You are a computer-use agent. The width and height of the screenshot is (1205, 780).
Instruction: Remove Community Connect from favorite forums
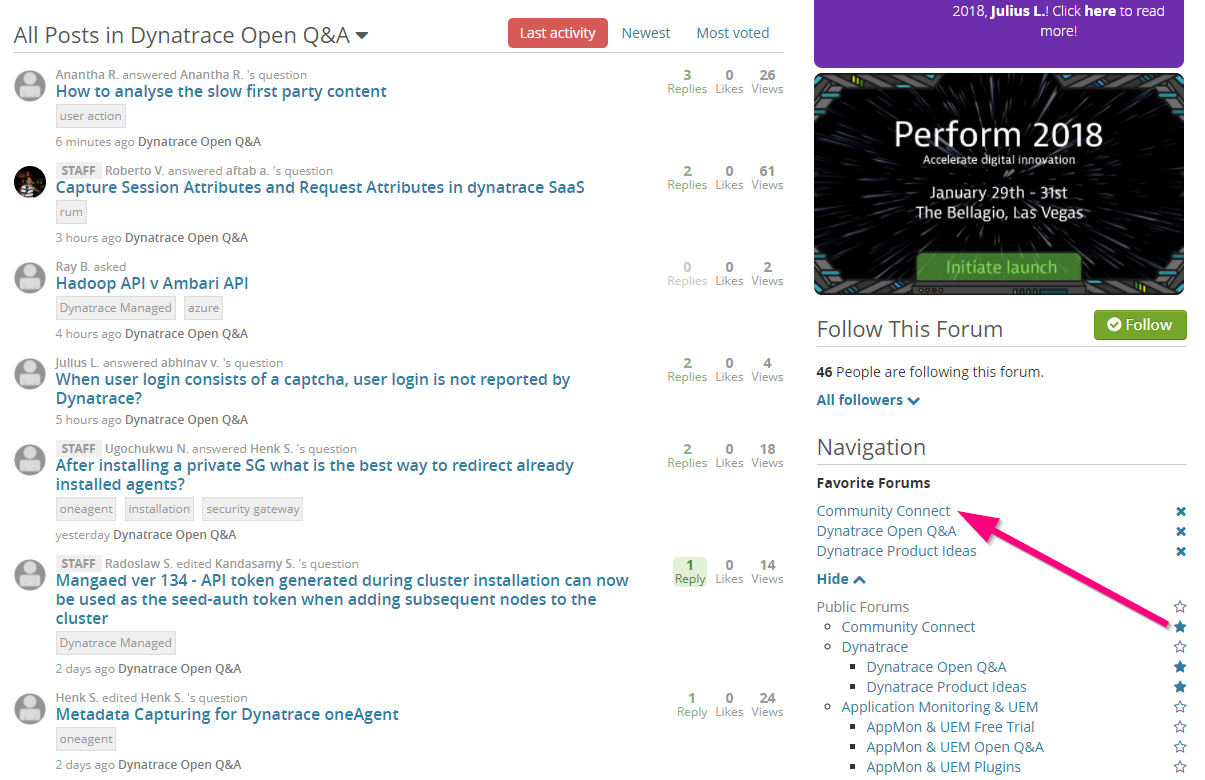(1181, 512)
